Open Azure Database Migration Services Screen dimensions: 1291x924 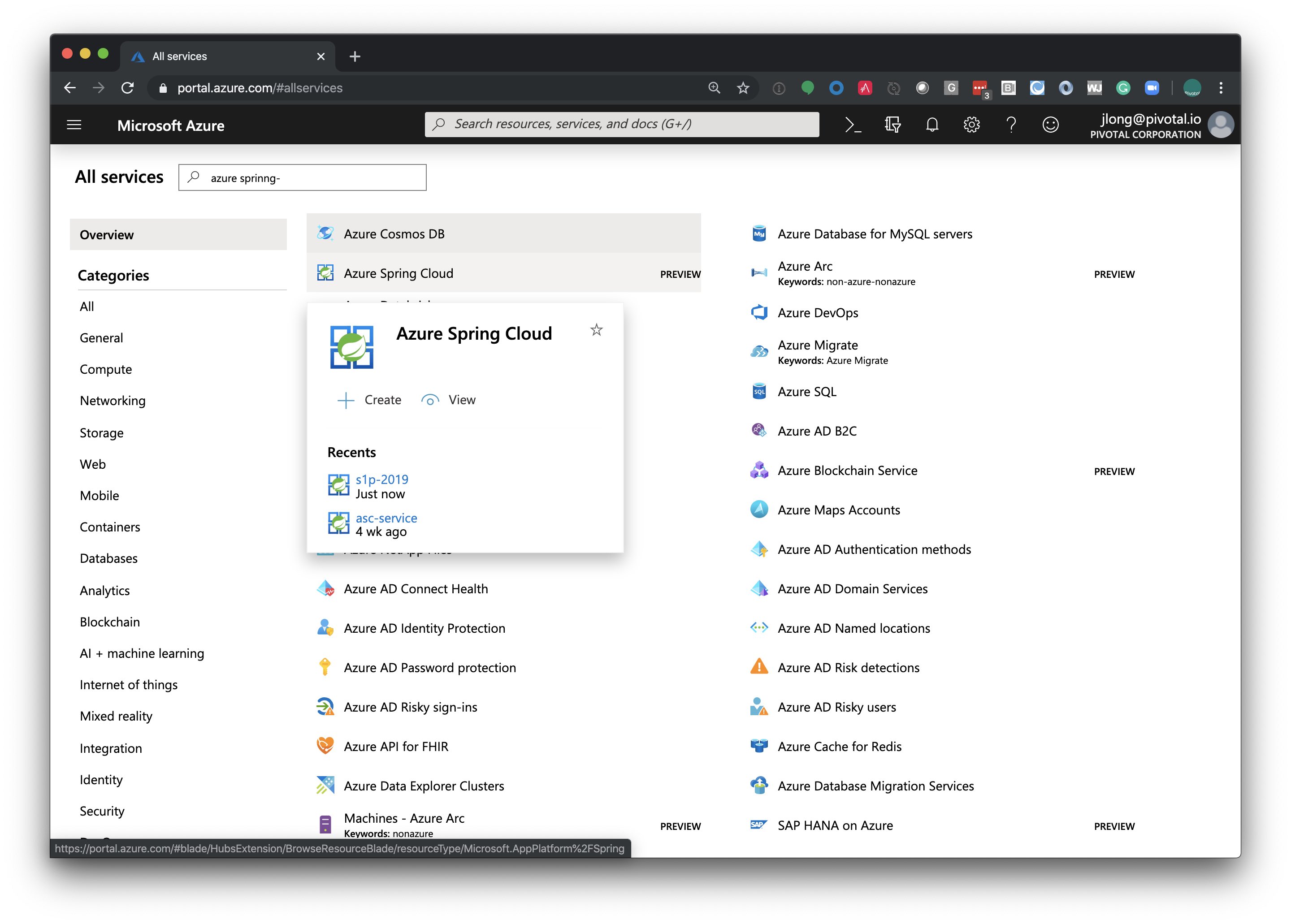(x=875, y=786)
